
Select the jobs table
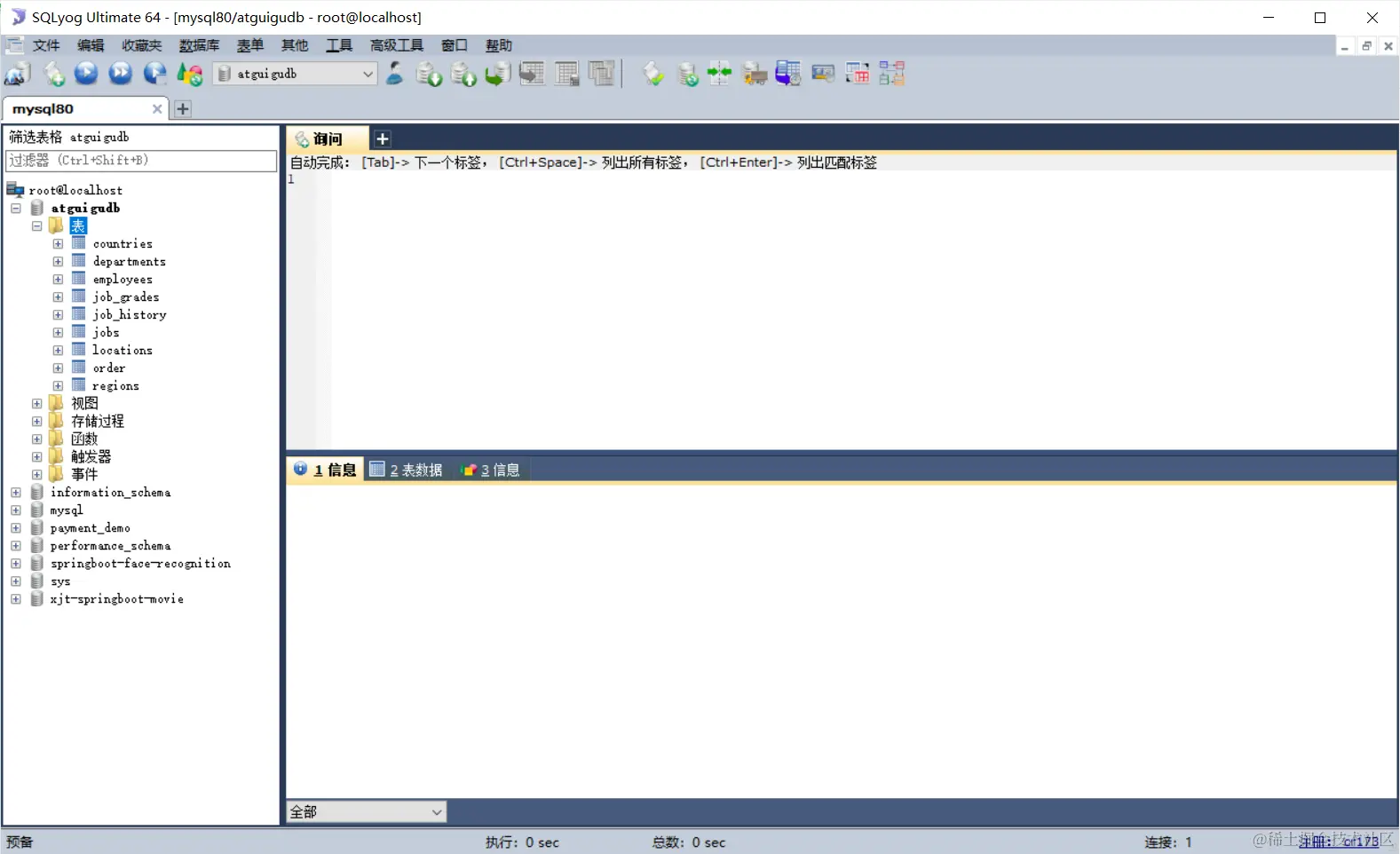coord(106,332)
